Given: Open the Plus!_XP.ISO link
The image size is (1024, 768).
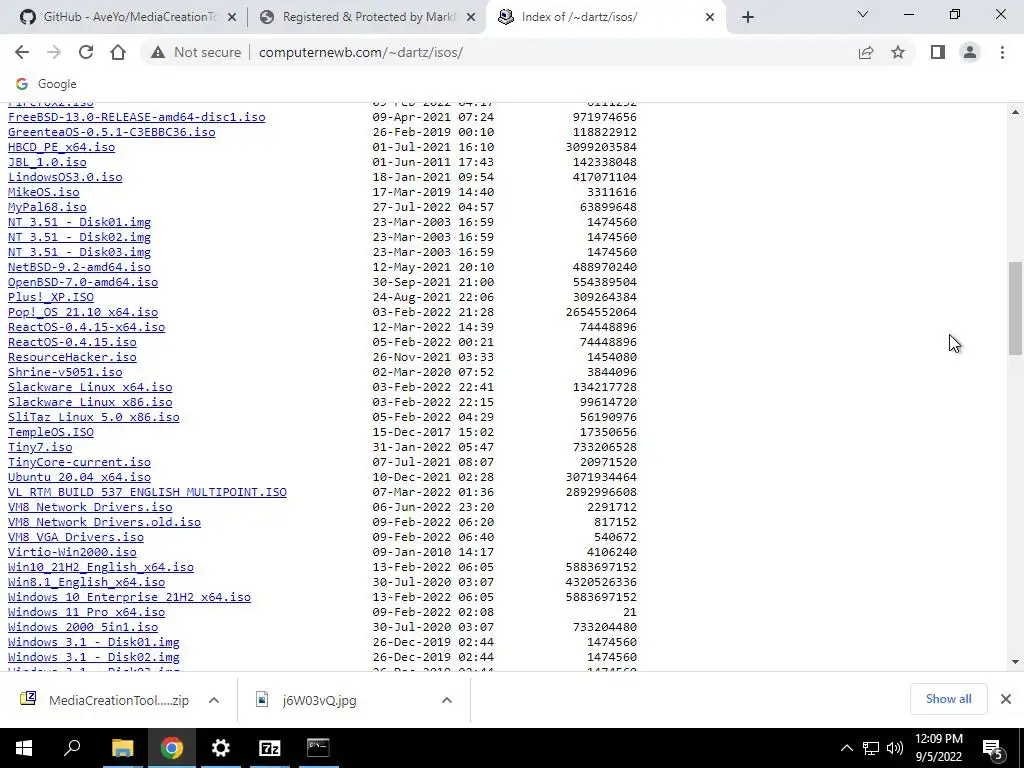Looking at the screenshot, I should click(51, 297).
